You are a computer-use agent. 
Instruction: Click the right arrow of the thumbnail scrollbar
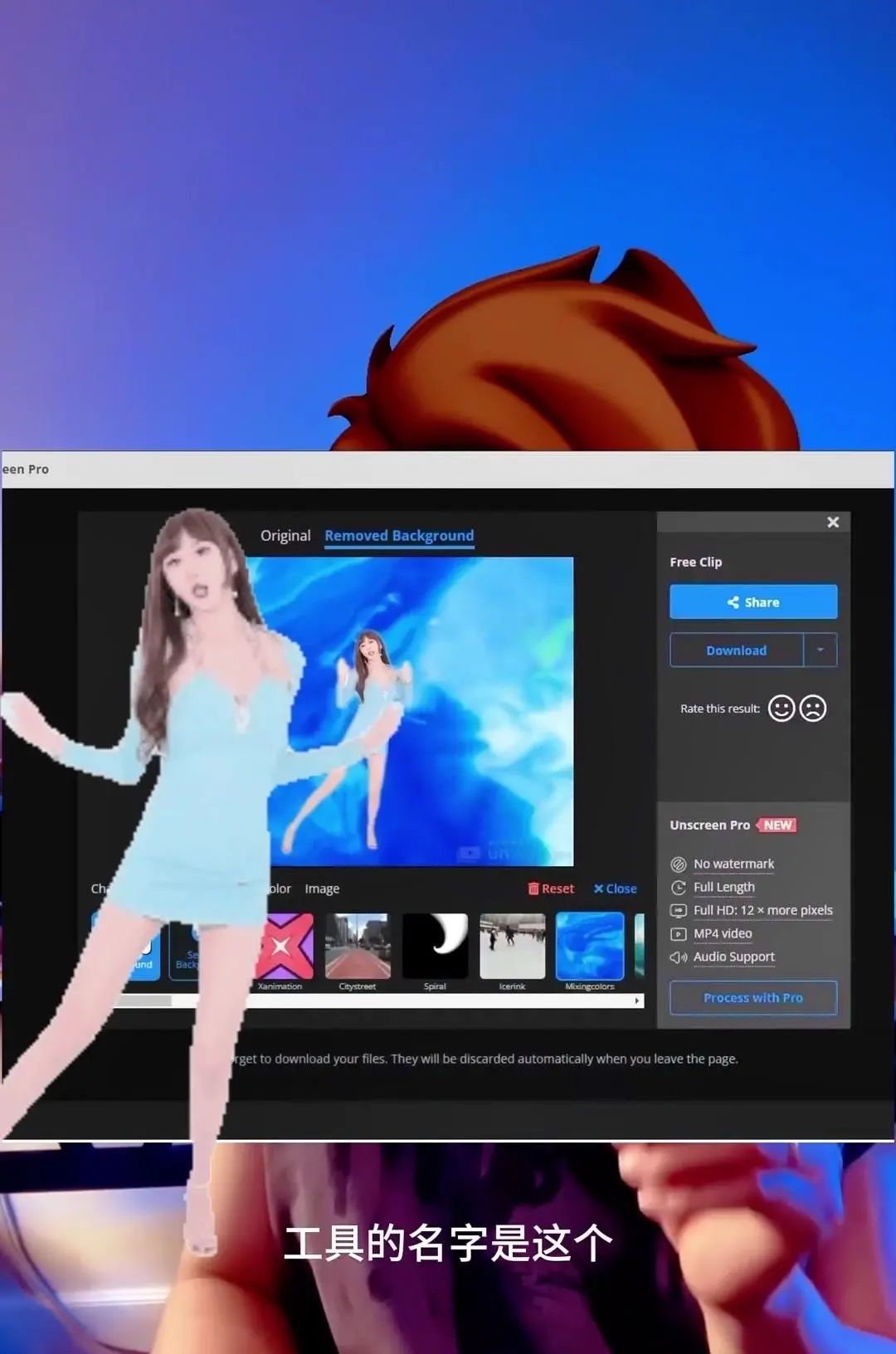point(636,1001)
